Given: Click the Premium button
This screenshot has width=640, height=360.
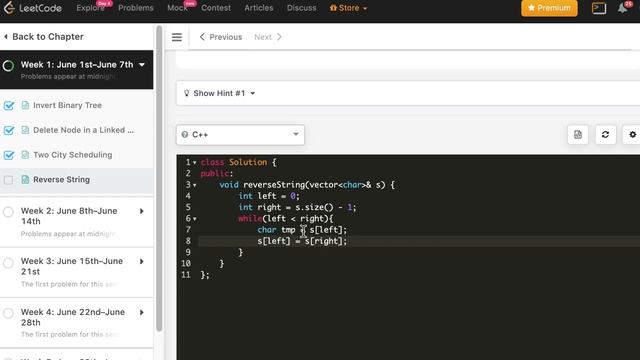Looking at the screenshot, I should click(x=549, y=8).
